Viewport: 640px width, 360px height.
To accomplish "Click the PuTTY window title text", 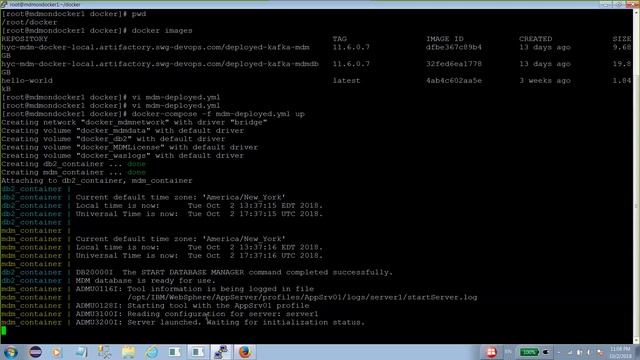I will click(x=45, y=4).
